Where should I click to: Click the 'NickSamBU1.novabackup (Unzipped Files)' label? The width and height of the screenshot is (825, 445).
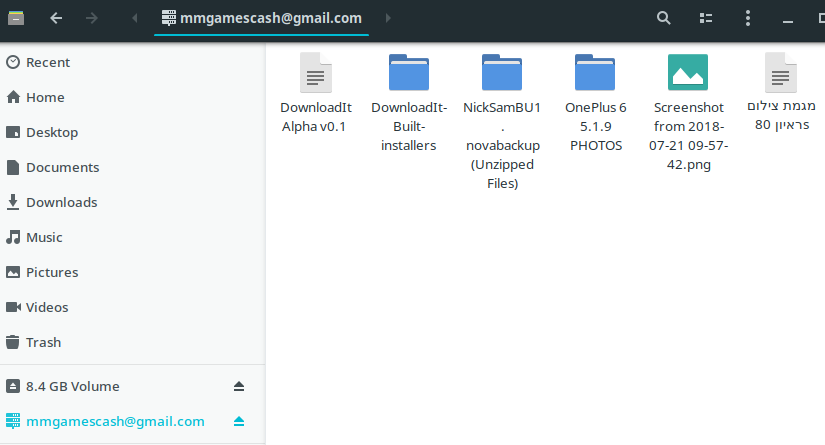click(502, 146)
